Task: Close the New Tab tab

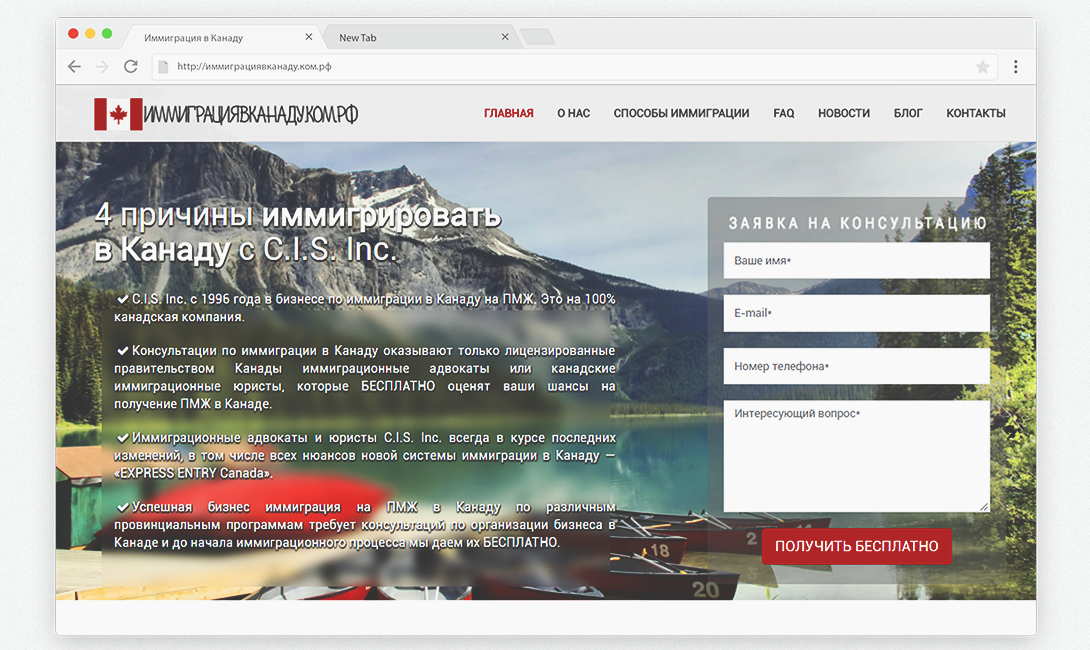Action: pyautogui.click(x=505, y=37)
